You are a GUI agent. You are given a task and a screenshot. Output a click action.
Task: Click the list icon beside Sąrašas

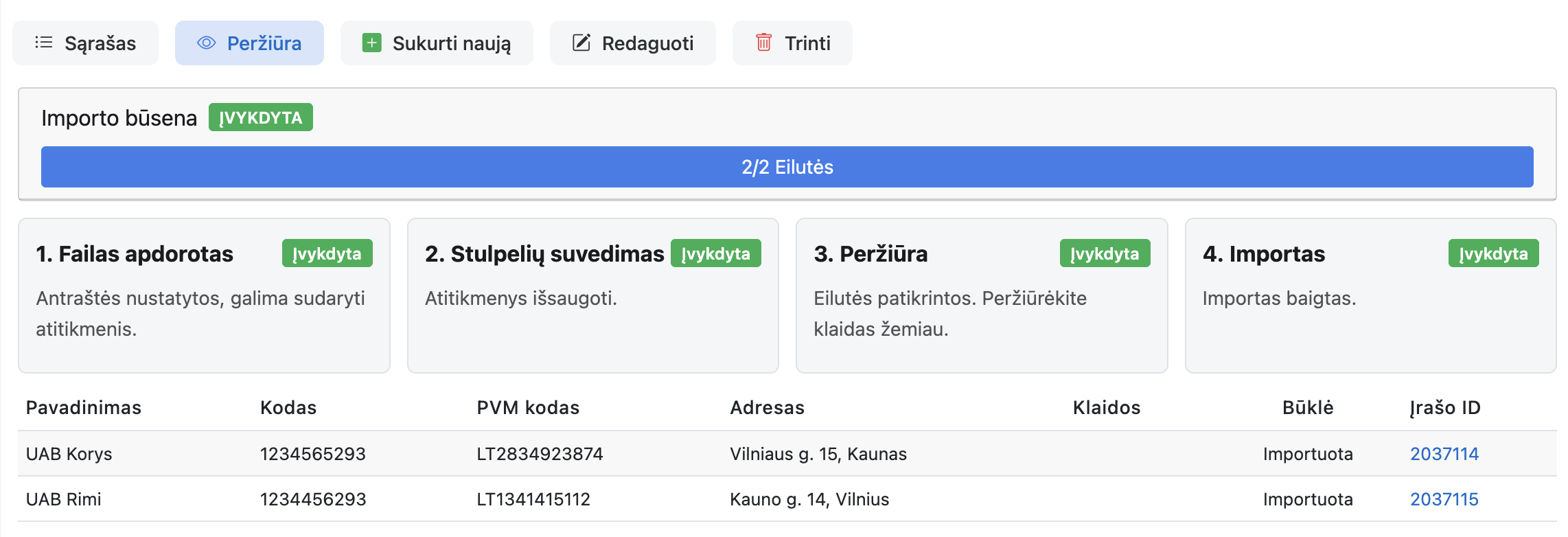click(x=44, y=43)
